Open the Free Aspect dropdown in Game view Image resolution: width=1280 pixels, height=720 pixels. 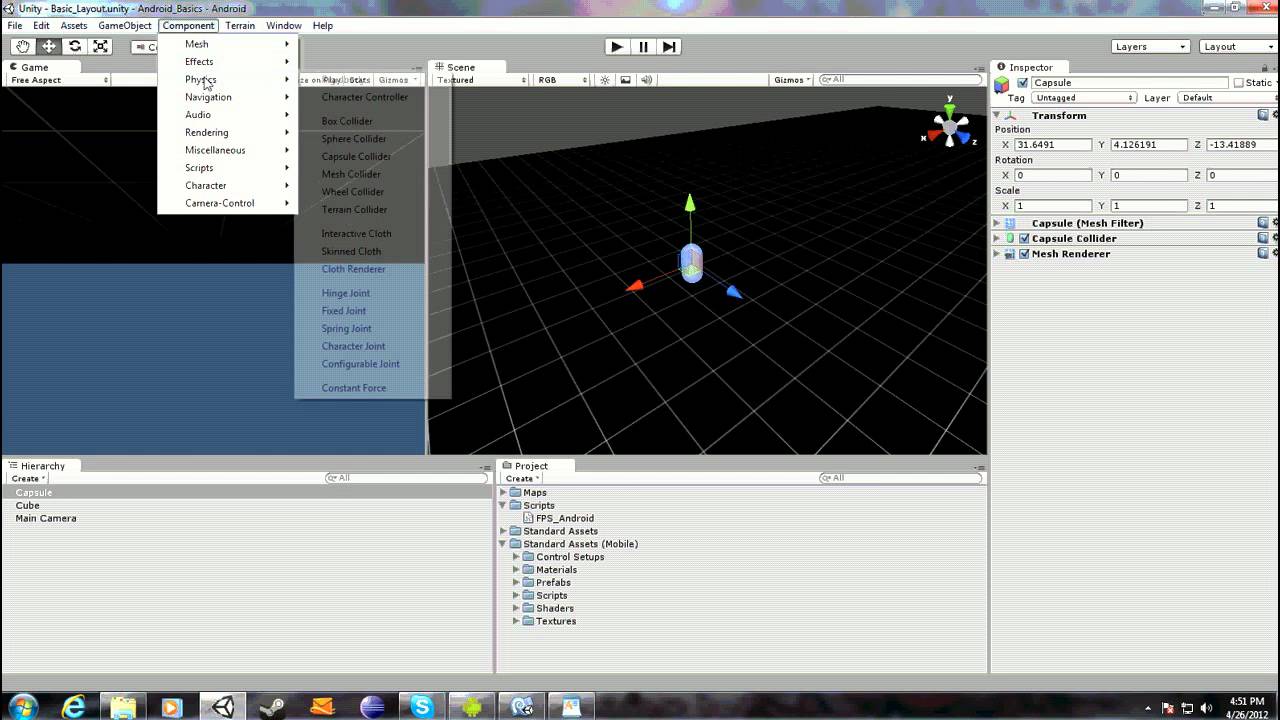coord(59,80)
